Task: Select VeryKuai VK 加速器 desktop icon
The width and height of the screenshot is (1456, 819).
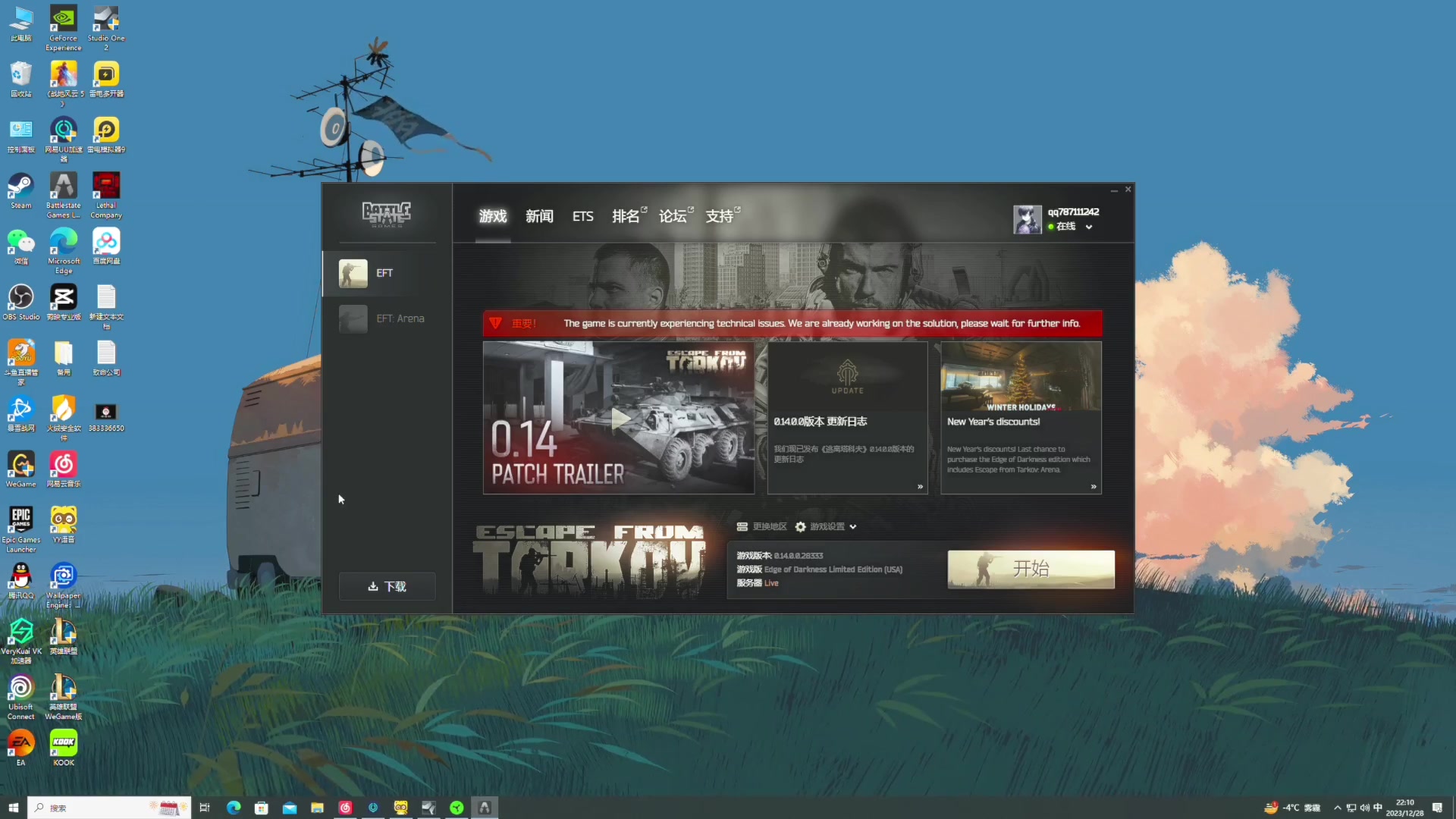Action: click(21, 641)
